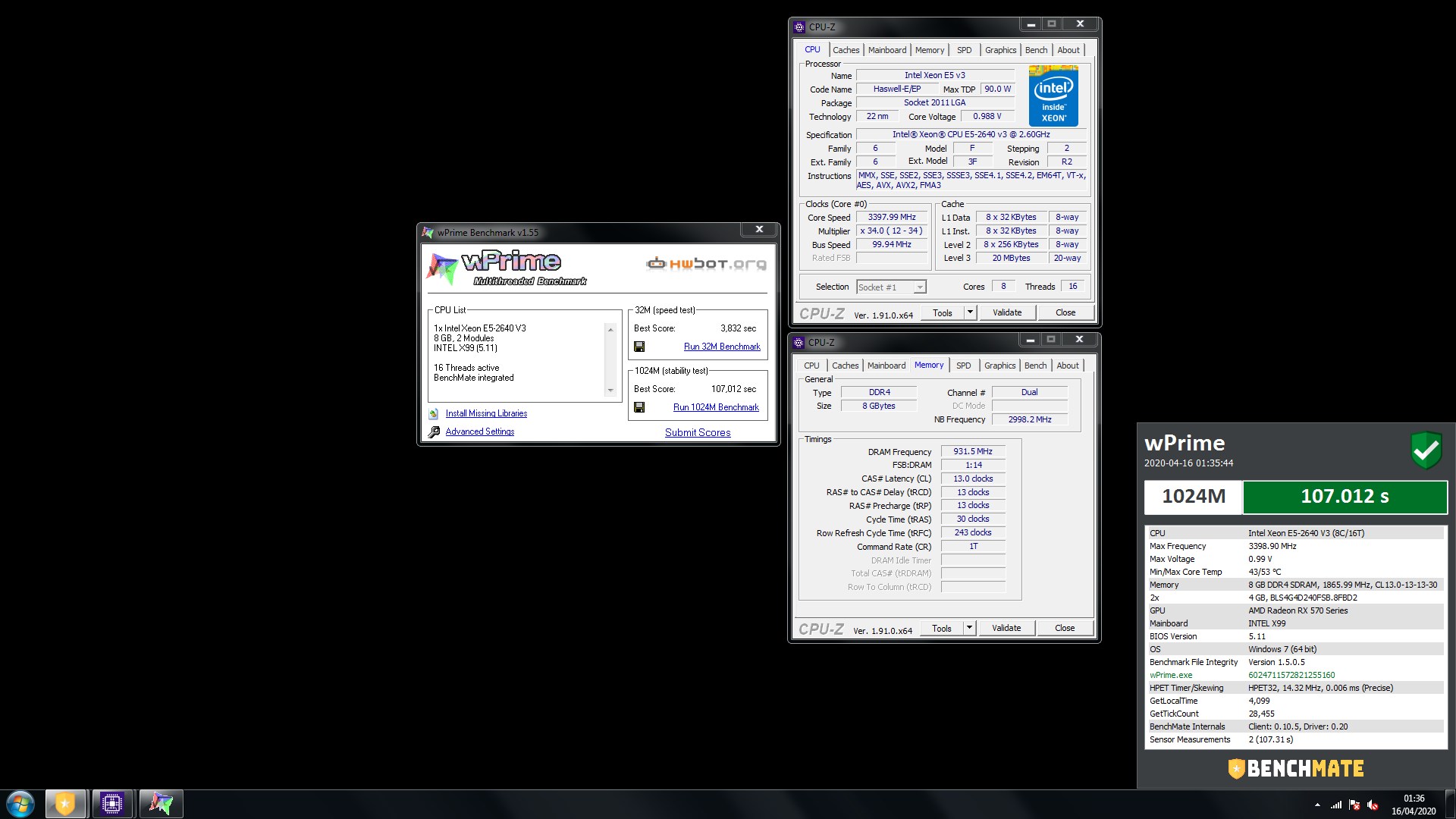Click the muted volume tray icon
Viewport: 1456px width, 819px height.
tap(1373, 805)
